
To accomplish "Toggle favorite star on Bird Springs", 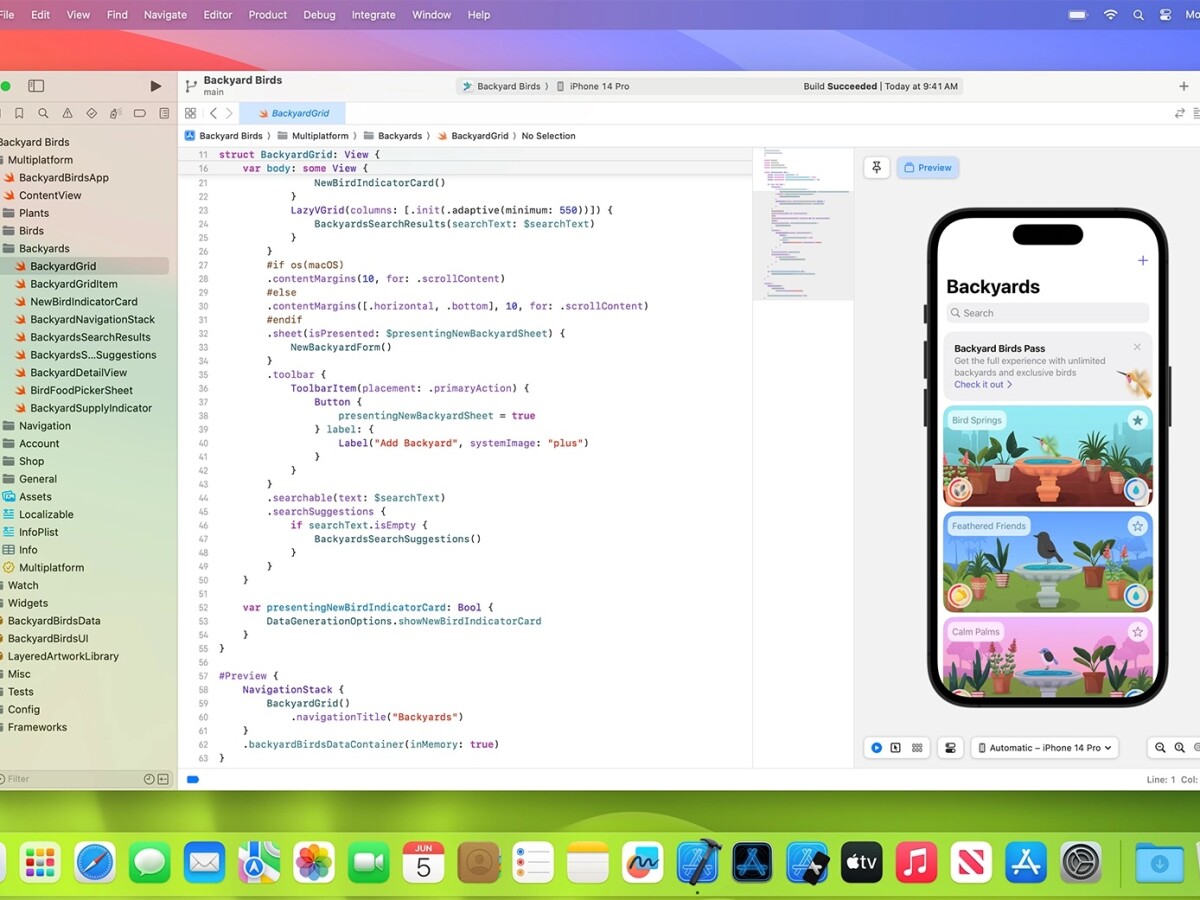I will coord(1137,421).
